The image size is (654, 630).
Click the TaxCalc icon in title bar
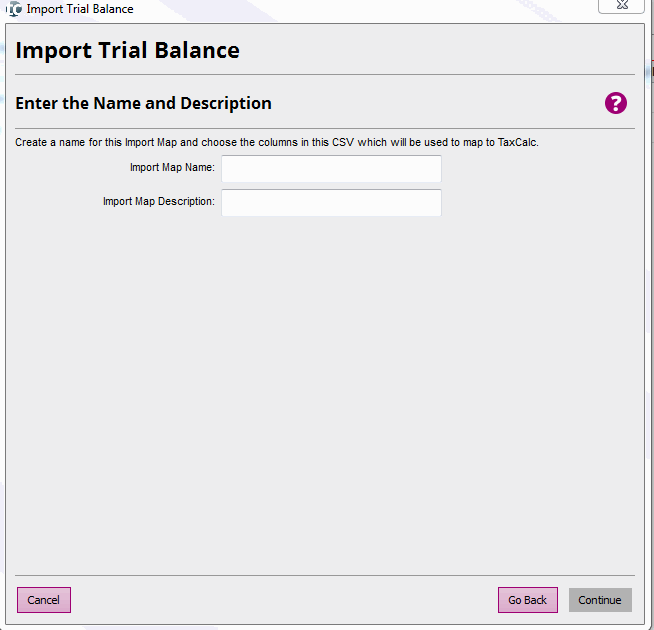pyautogui.click(x=14, y=8)
